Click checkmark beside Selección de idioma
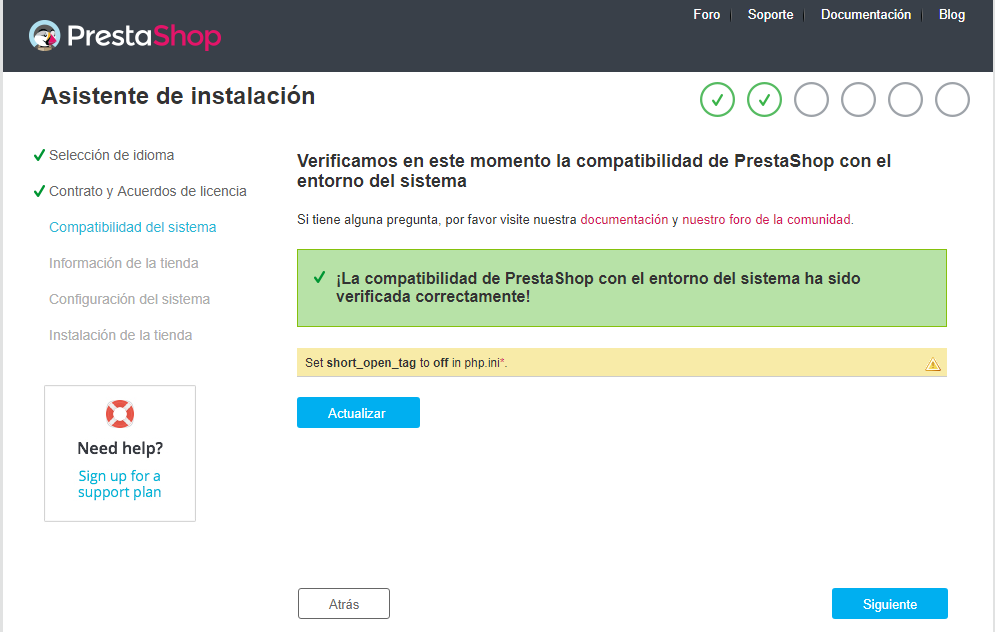This screenshot has height=632, width=995. tap(39, 155)
